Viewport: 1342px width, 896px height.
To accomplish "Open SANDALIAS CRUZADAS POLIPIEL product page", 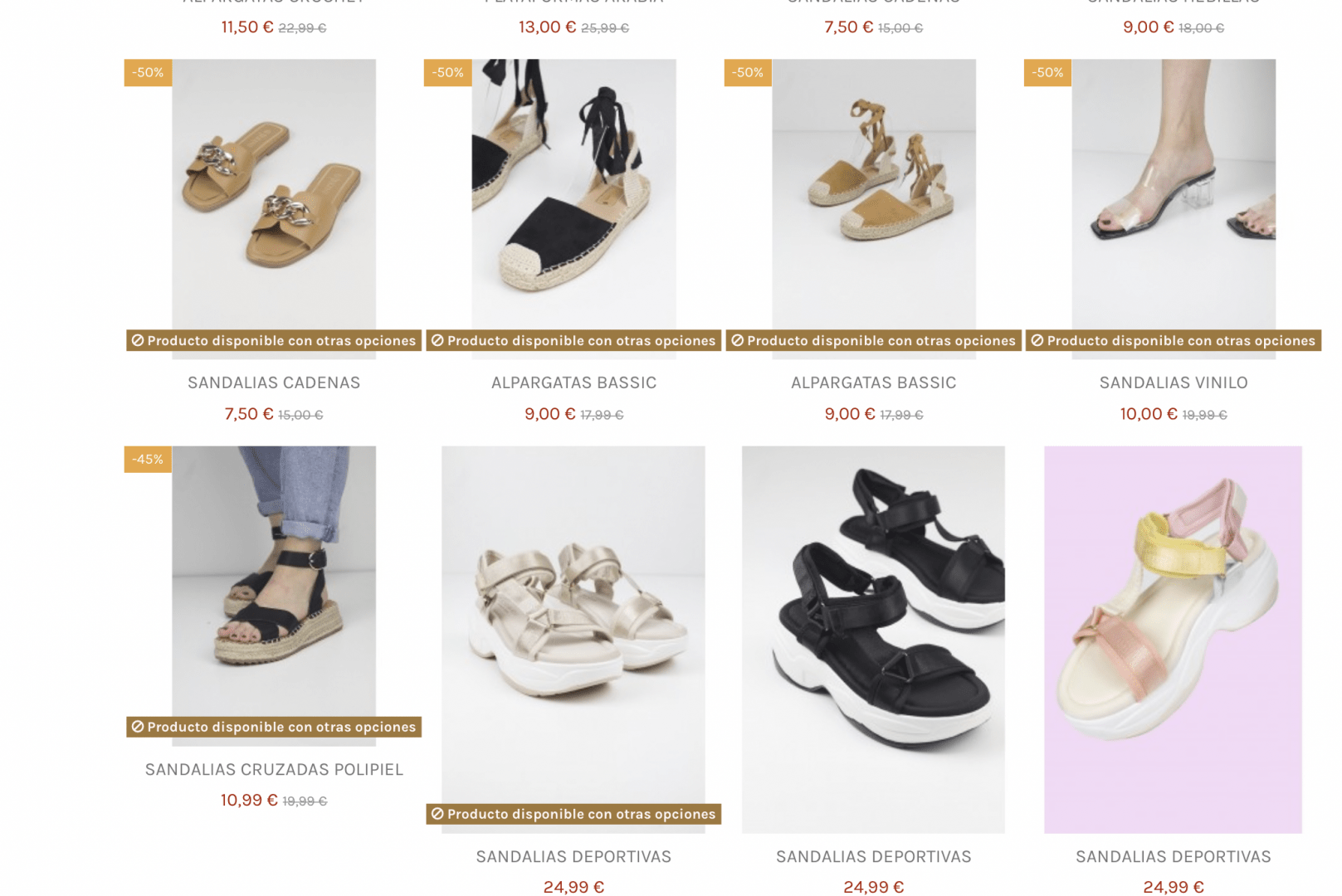I will click(274, 769).
